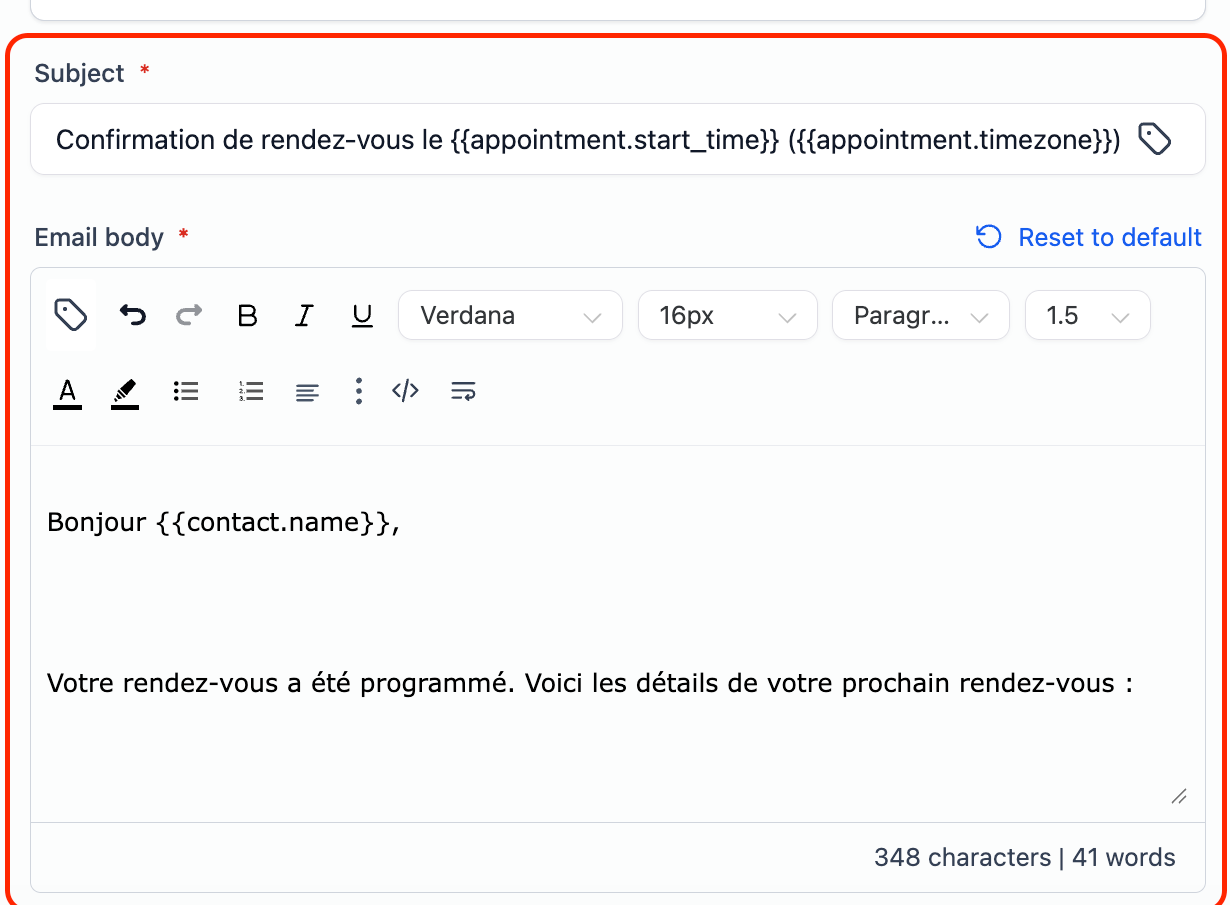
Task: Open custom values tag in editor toolbar
Action: [70, 316]
